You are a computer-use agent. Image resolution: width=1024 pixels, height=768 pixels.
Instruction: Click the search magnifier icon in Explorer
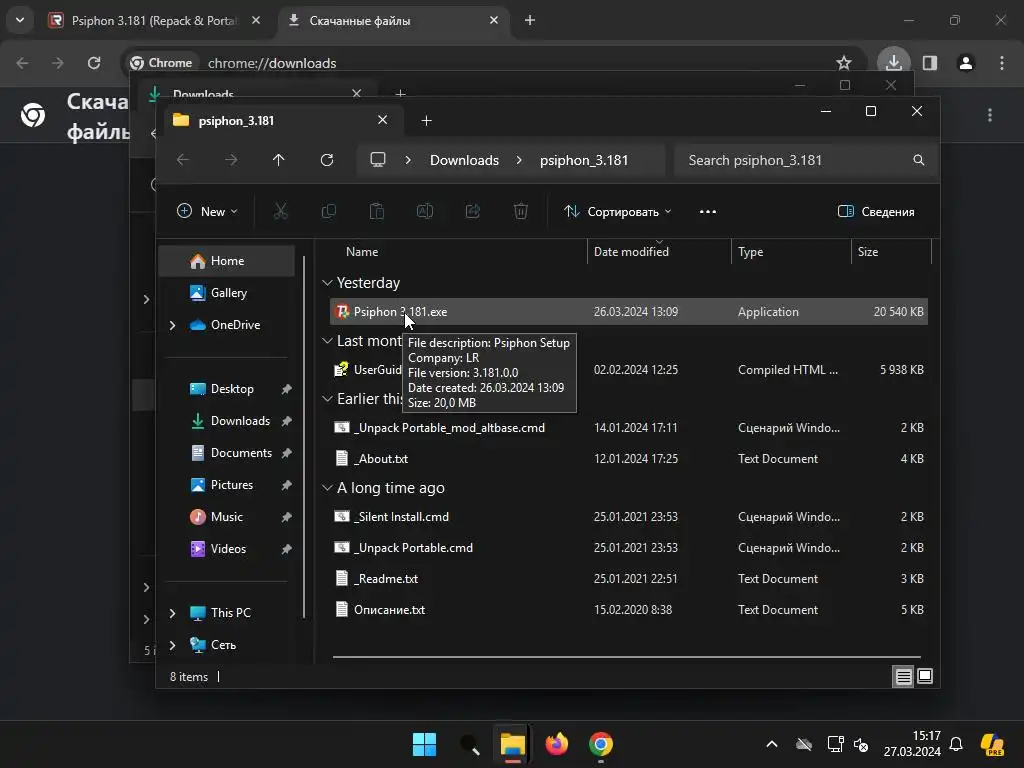tap(919, 160)
